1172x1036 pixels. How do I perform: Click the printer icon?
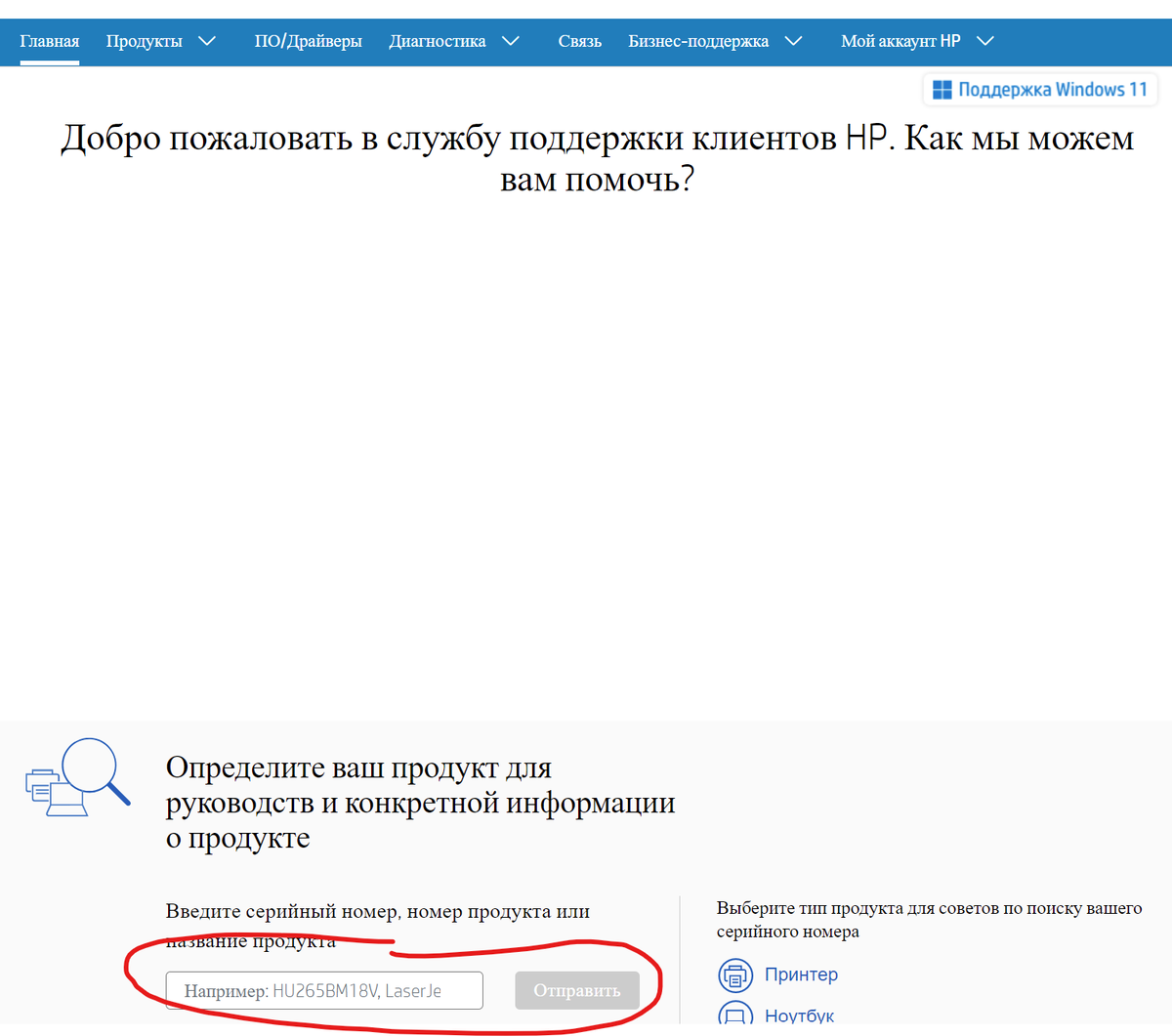(x=735, y=974)
